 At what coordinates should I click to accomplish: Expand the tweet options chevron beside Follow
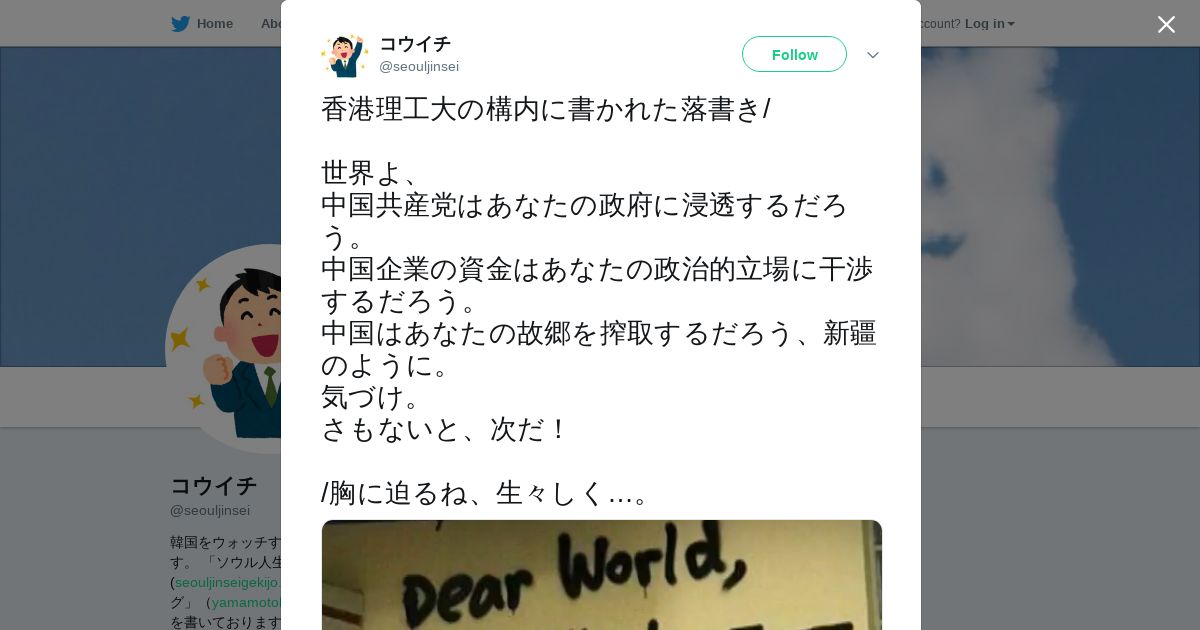[872, 55]
